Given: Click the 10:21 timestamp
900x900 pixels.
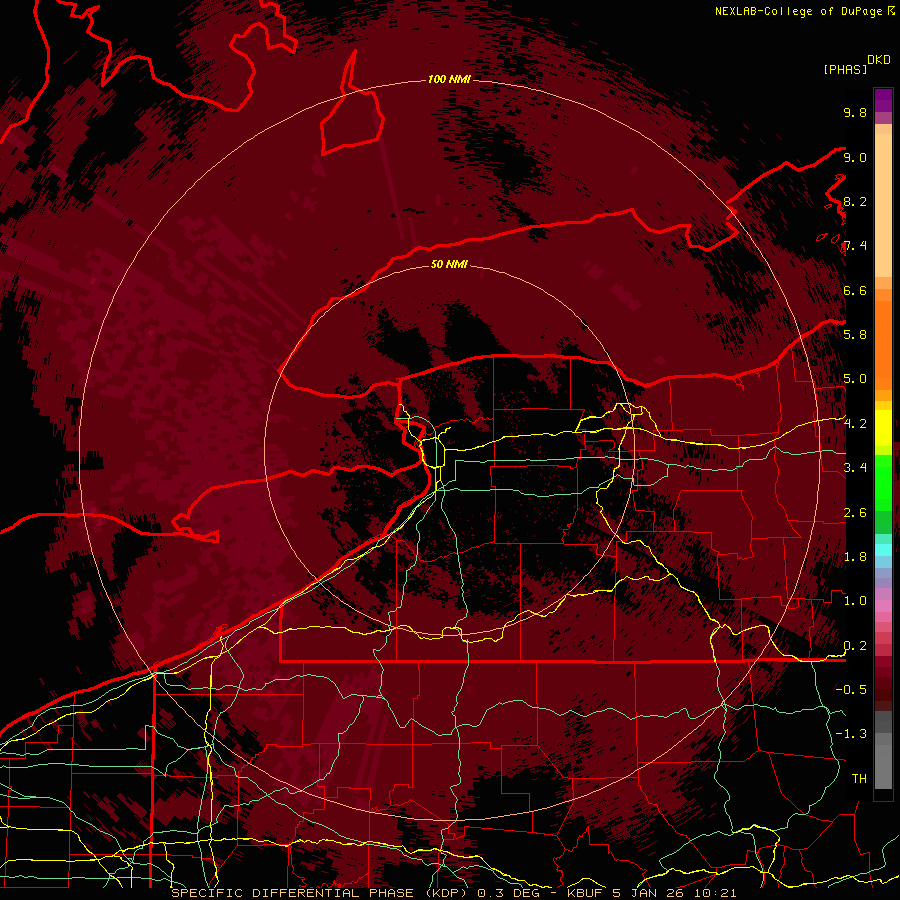Looking at the screenshot, I should (x=714, y=893).
